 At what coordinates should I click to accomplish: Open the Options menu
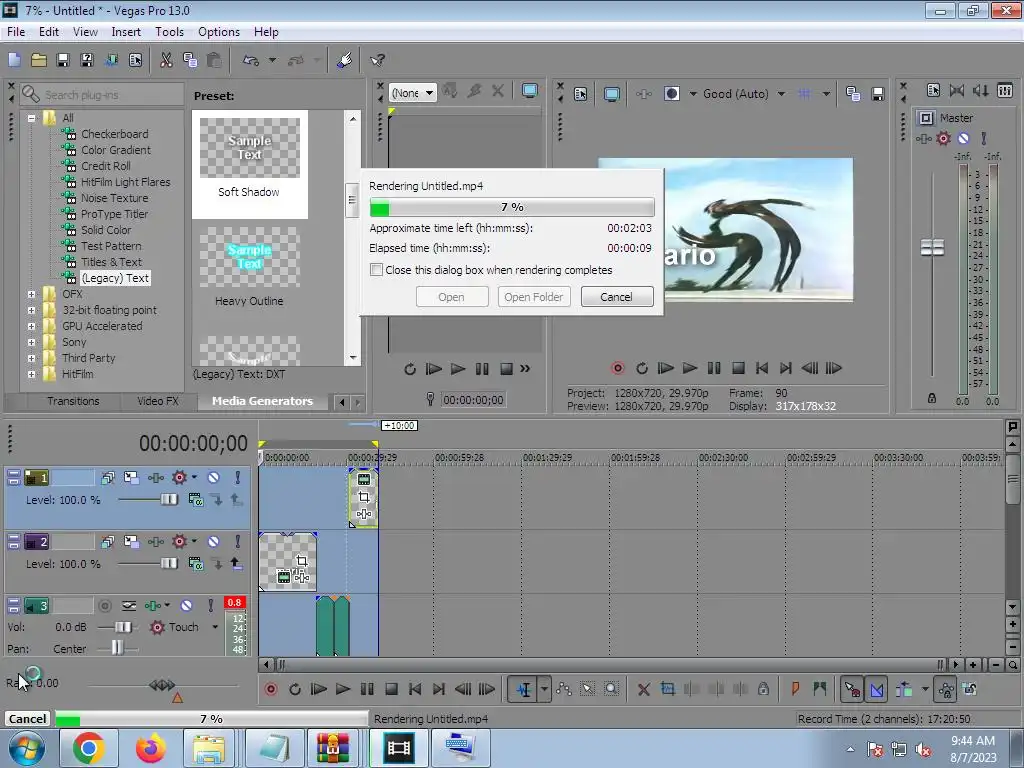coord(219,32)
